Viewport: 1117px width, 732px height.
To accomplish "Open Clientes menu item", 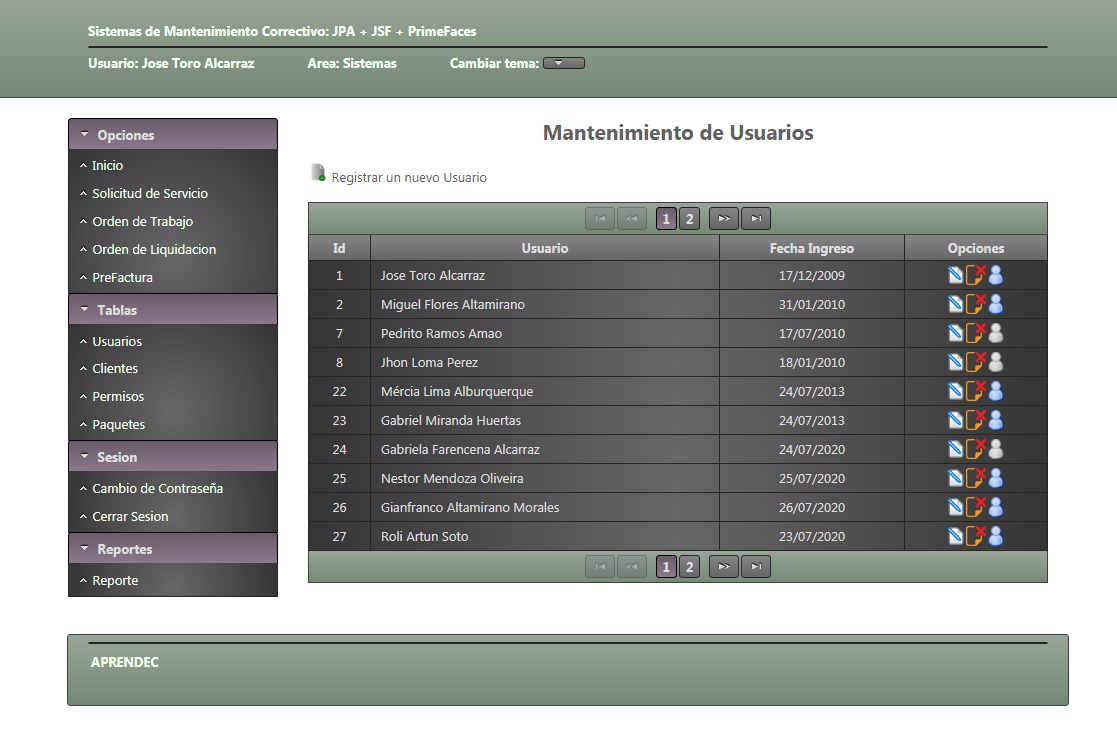I will point(115,368).
